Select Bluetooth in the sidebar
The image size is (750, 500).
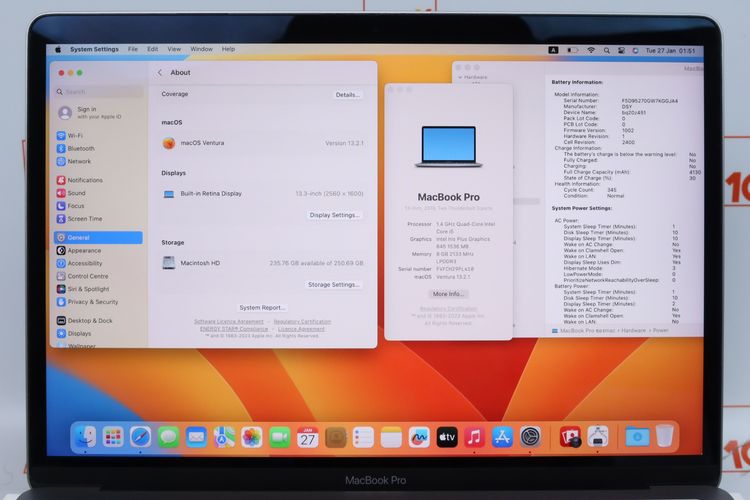tap(99, 149)
